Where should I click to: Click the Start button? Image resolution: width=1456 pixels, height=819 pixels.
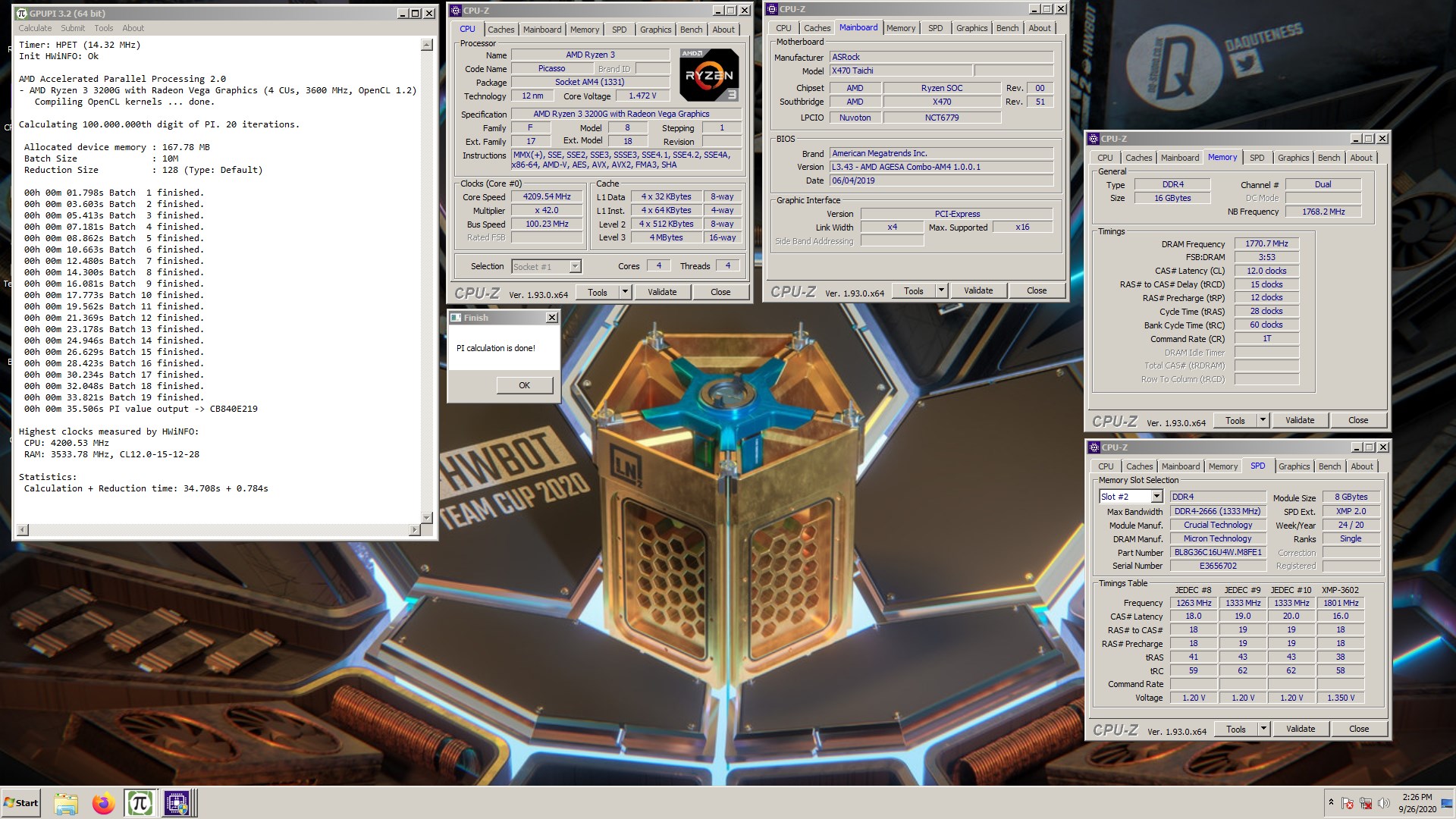(x=21, y=803)
